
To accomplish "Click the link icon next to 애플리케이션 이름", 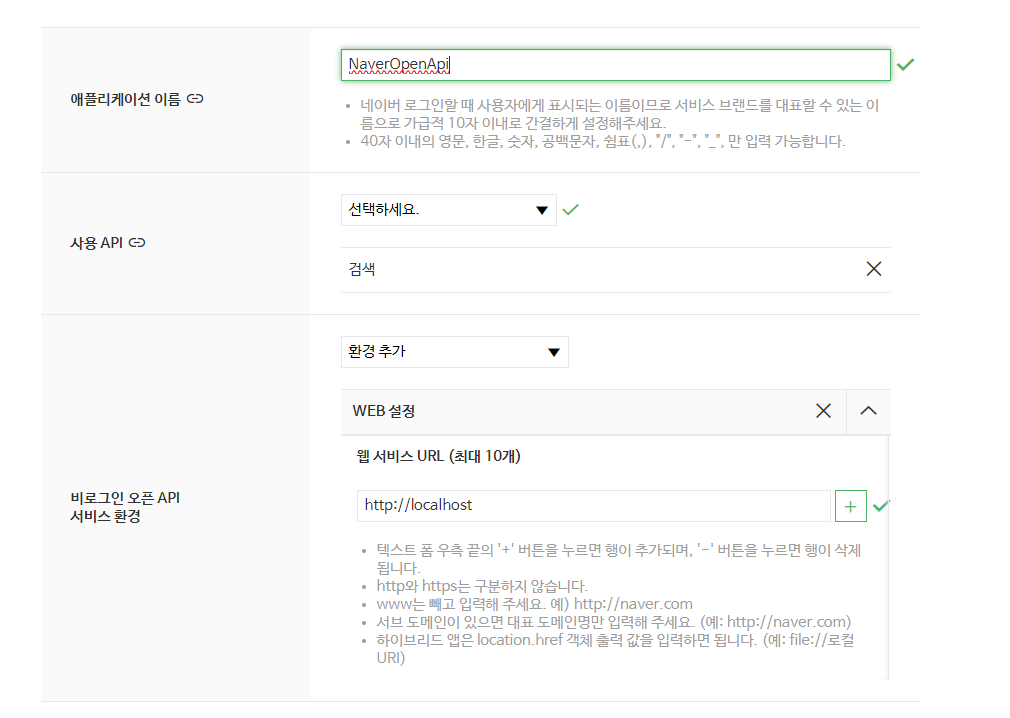I will [x=196, y=98].
